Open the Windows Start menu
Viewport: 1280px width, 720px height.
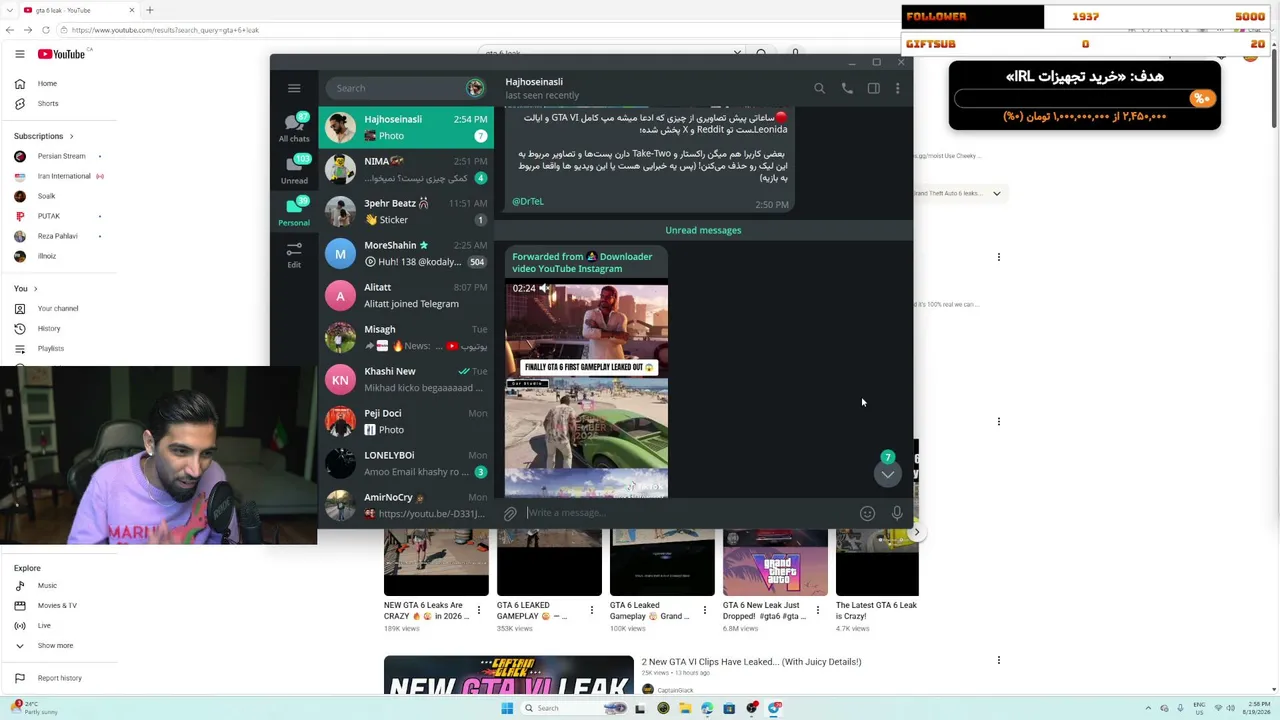pos(507,708)
